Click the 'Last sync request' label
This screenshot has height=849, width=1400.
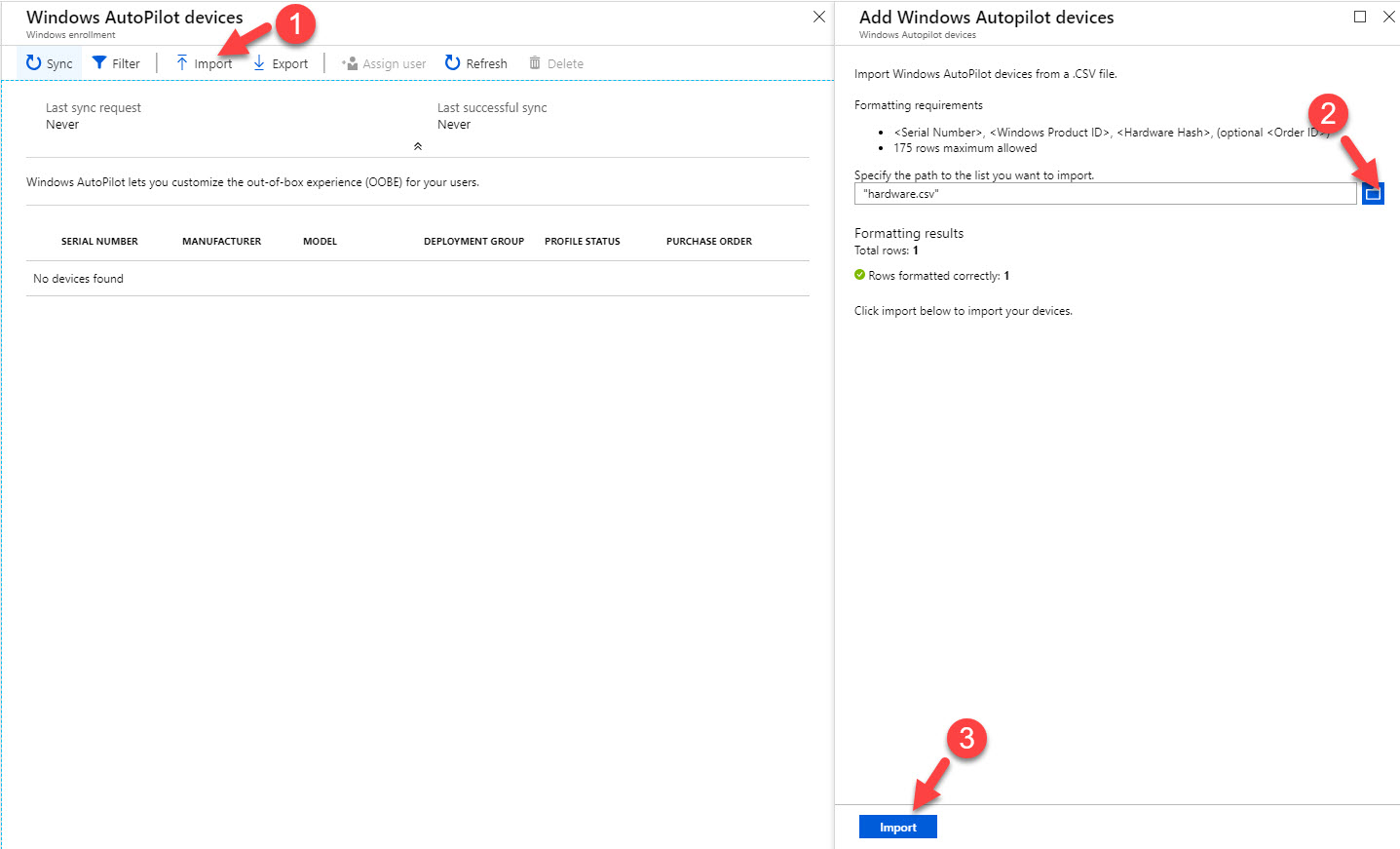tap(94, 108)
